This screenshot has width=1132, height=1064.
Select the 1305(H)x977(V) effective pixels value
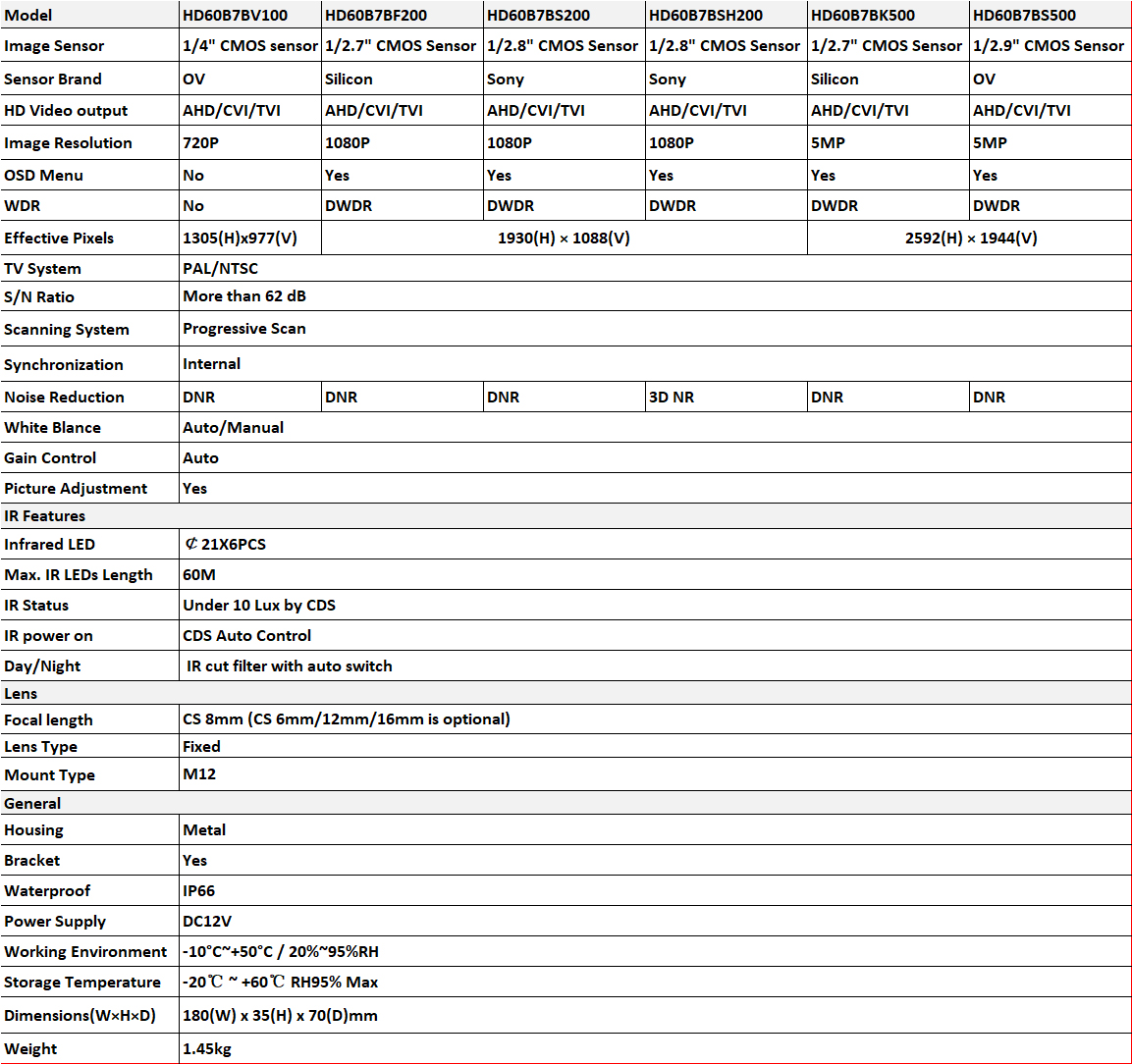(240, 238)
